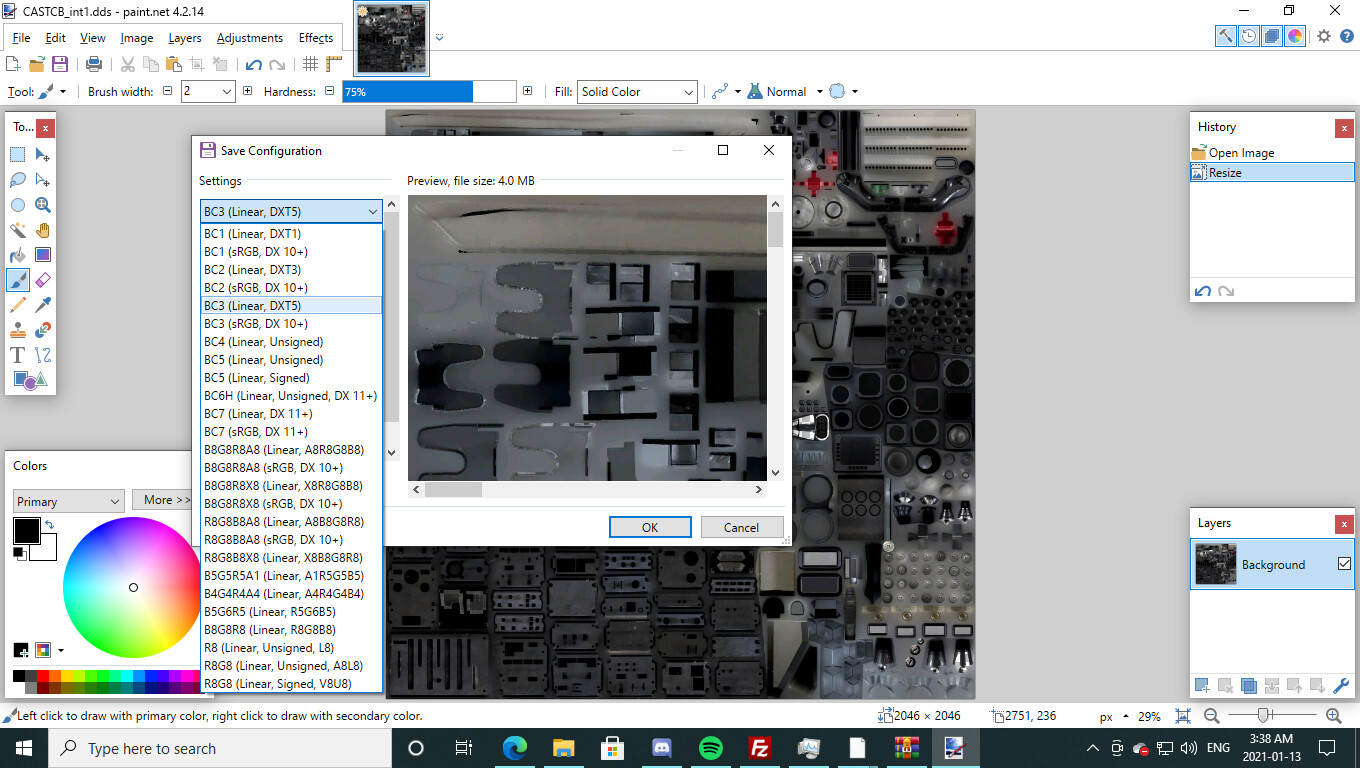Open the Adjustments menu
This screenshot has height=768, width=1360.
(x=249, y=38)
